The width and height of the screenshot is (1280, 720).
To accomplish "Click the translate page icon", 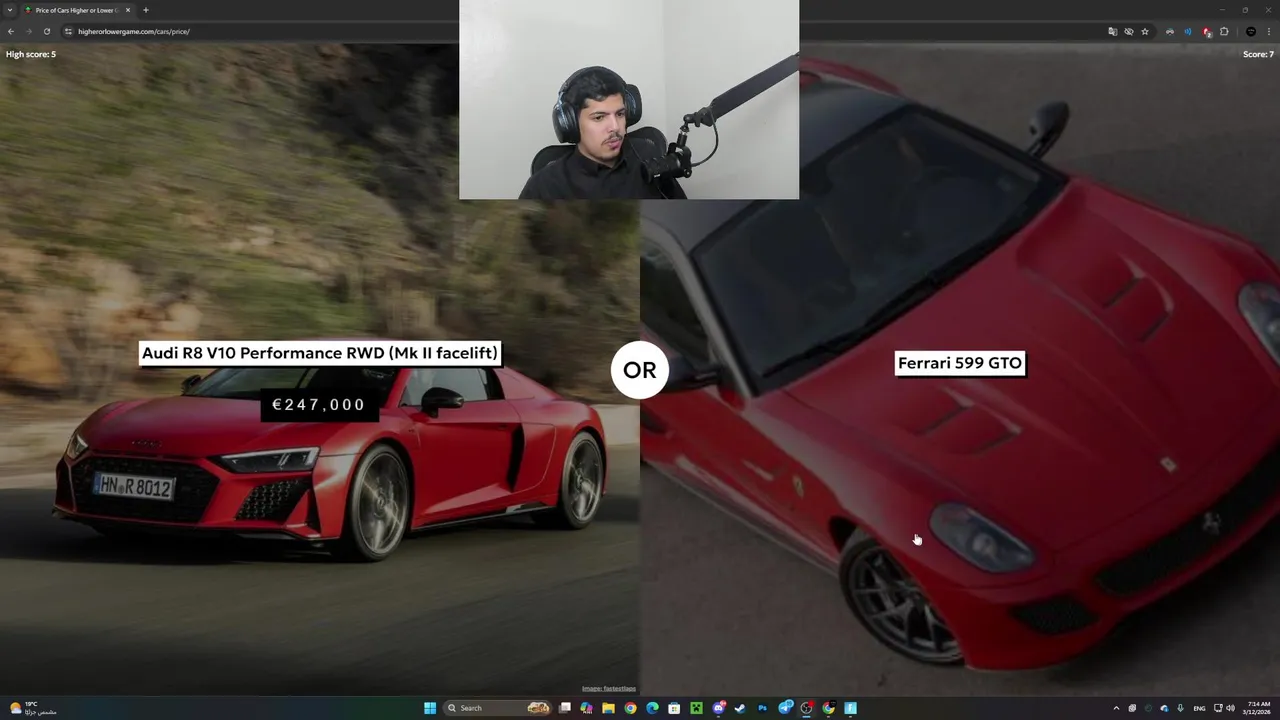I will [1113, 31].
